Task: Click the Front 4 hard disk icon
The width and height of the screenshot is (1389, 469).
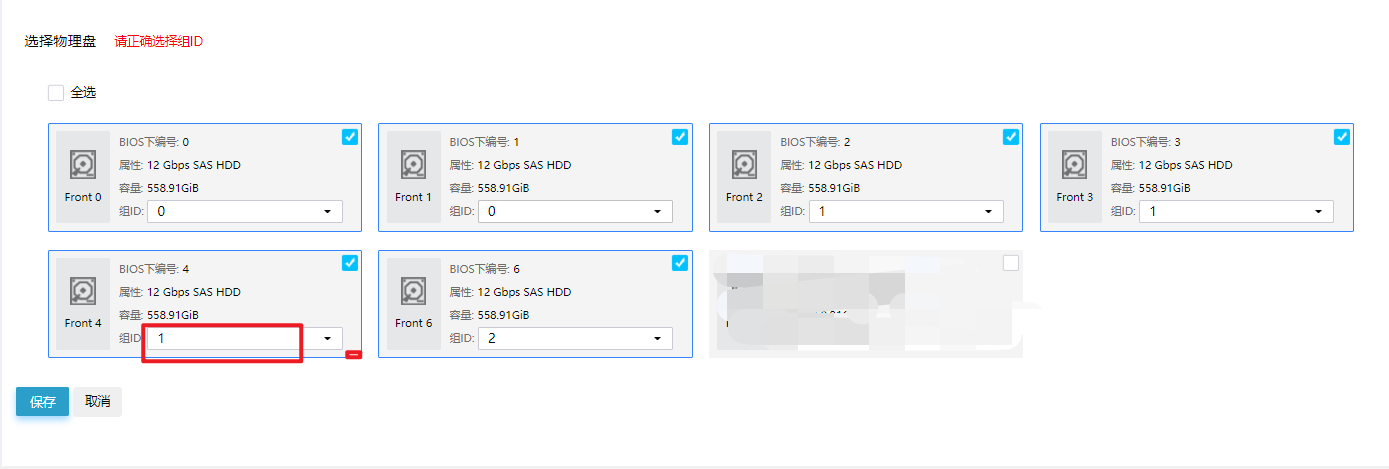Action: coord(83,292)
